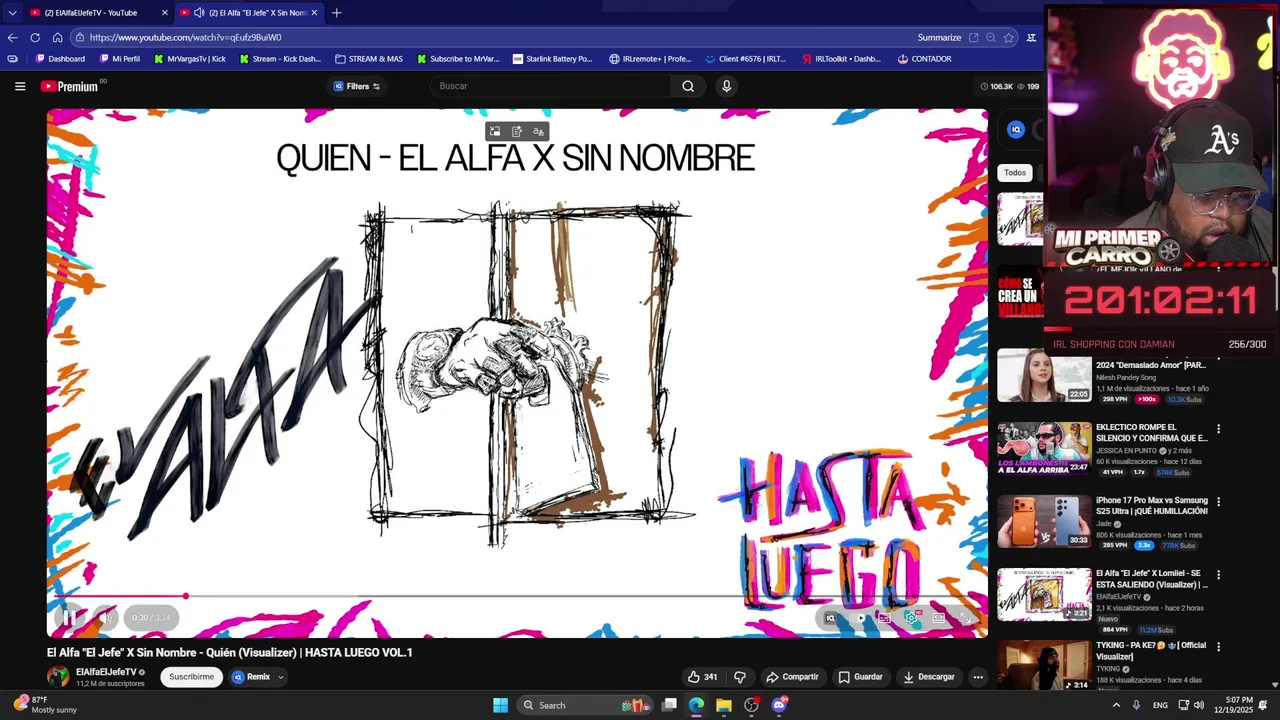Image resolution: width=1280 pixels, height=720 pixels.
Task: Open the El Alfa X Lomiiel video thumbnail
Action: (1044, 594)
